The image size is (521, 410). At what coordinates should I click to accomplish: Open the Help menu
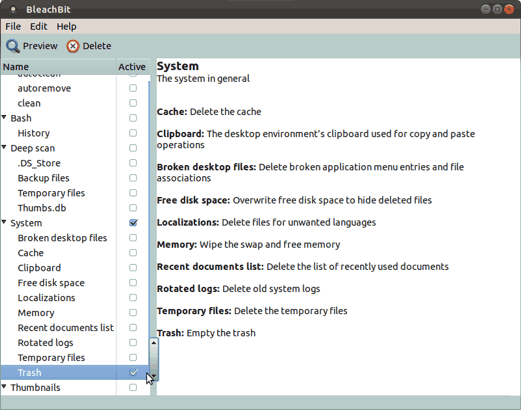pyautogui.click(x=66, y=26)
